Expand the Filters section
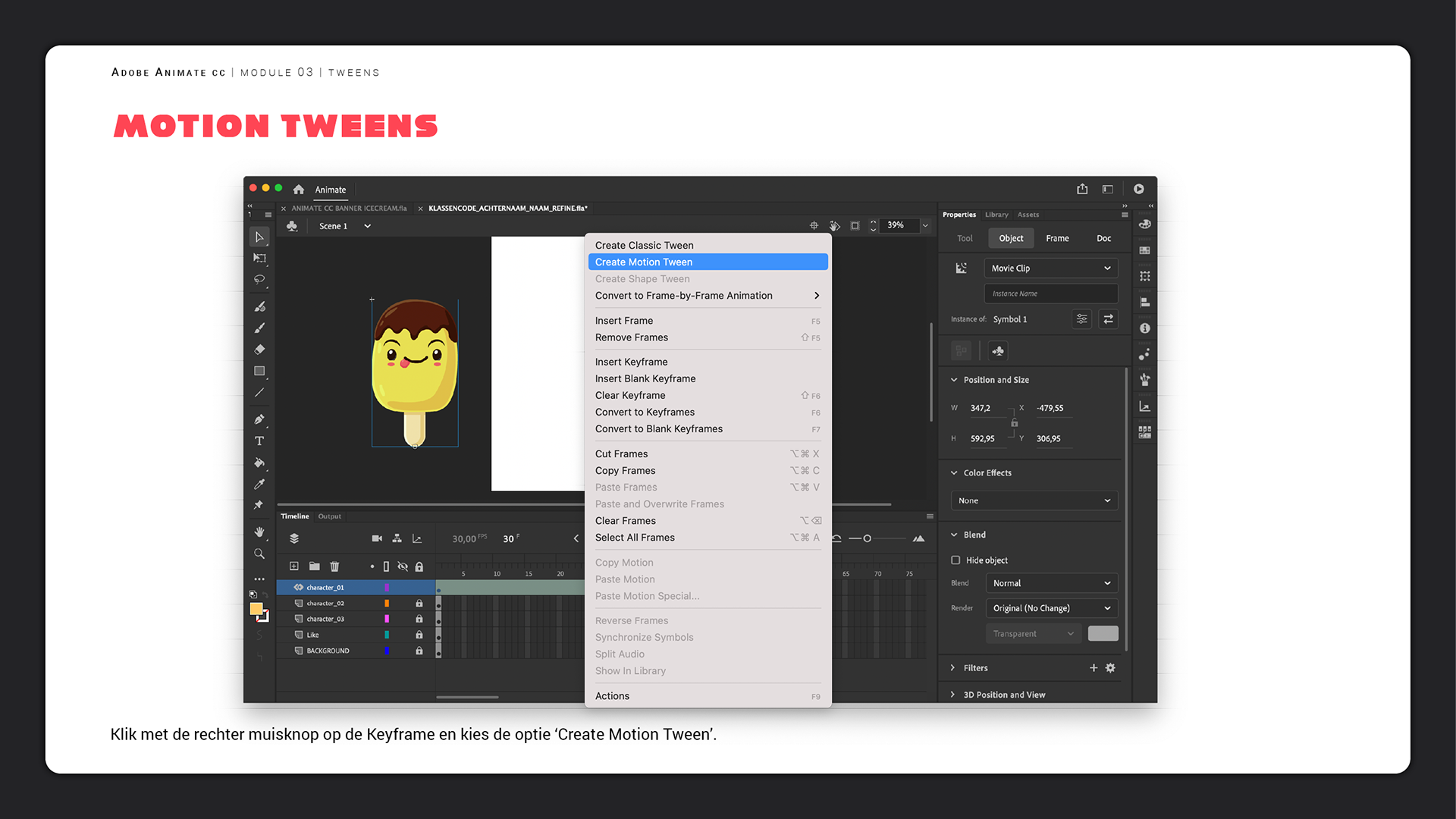 tap(953, 668)
